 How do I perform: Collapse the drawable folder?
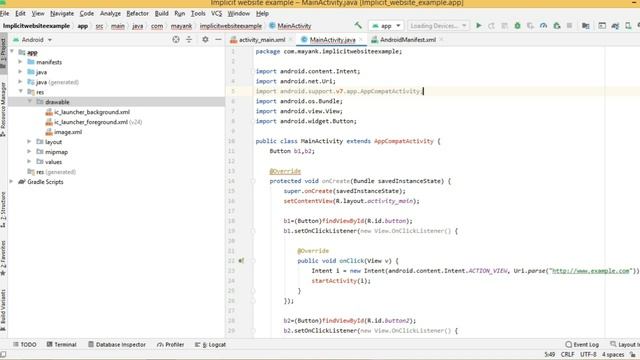click(x=30, y=102)
